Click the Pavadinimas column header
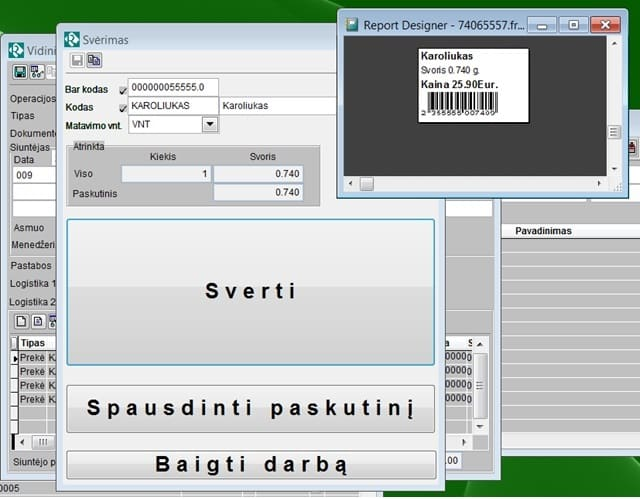Viewport: 640px width, 499px height. (x=545, y=231)
